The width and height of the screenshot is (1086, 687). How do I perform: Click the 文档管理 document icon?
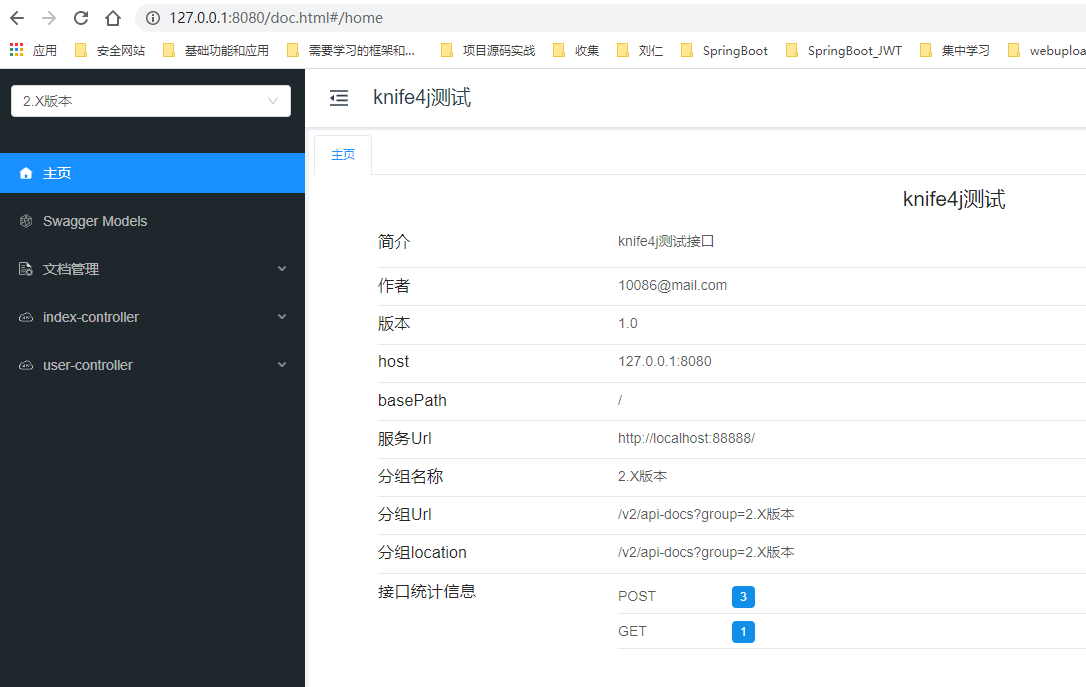point(26,269)
